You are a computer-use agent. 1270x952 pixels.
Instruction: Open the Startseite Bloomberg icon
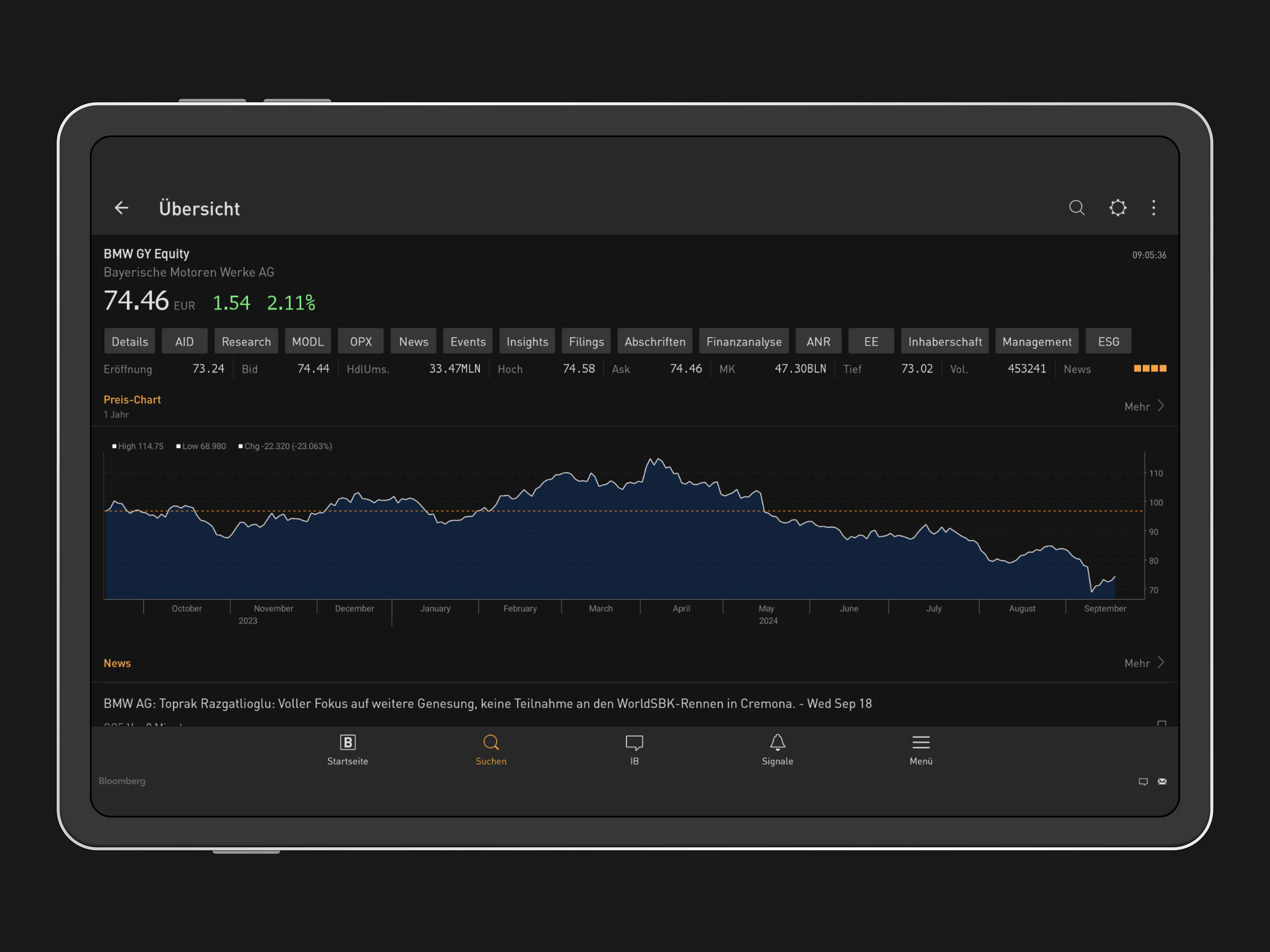pos(347,742)
